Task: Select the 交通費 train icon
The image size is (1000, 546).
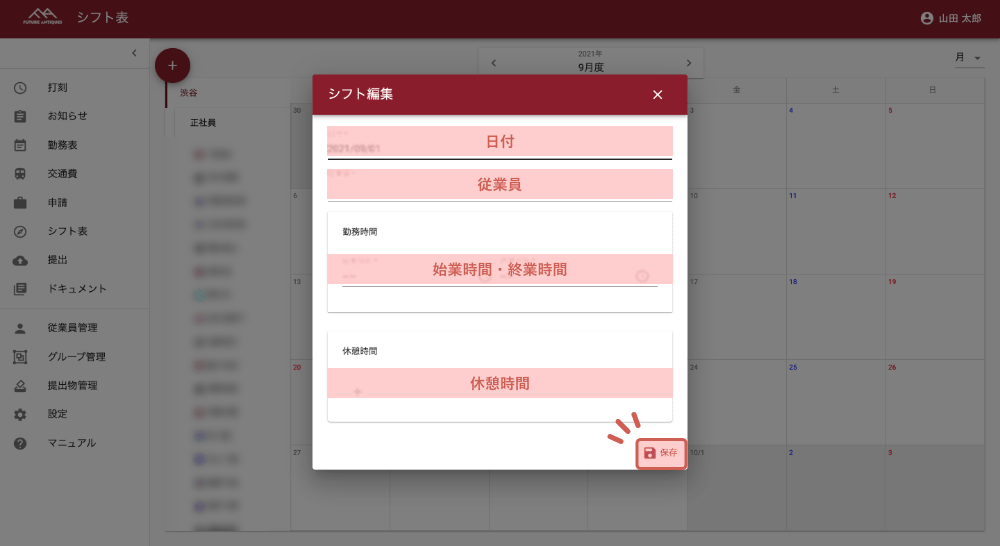Action: click(x=20, y=174)
